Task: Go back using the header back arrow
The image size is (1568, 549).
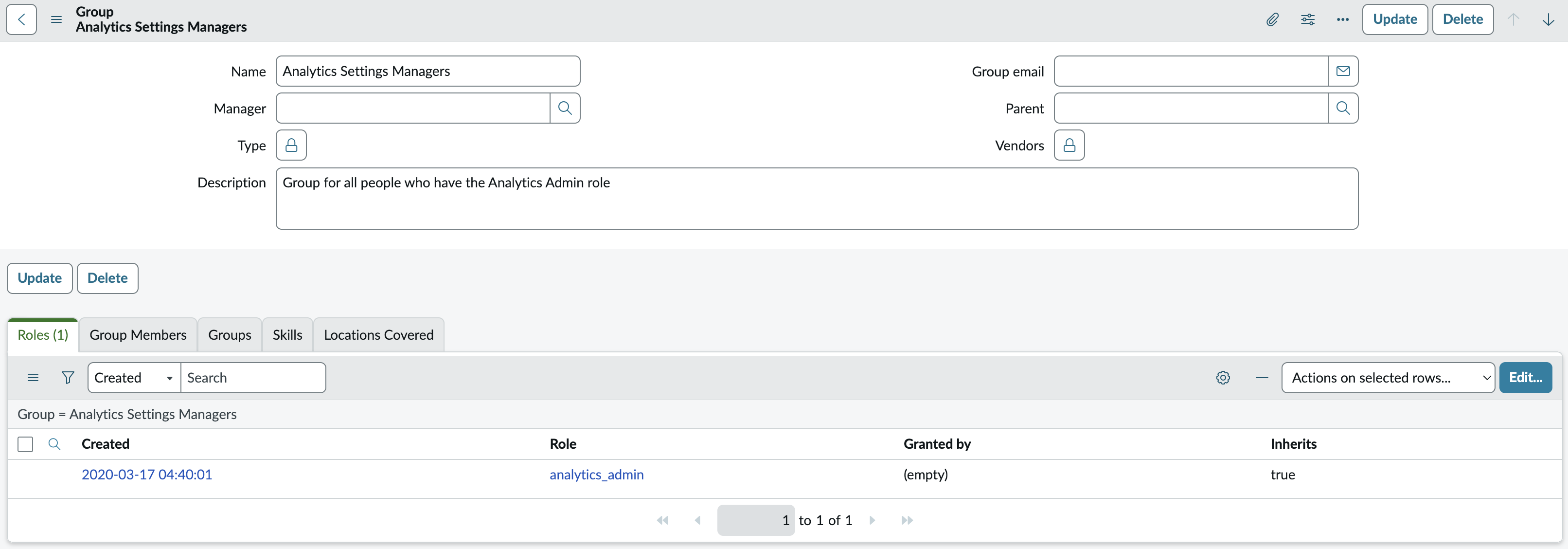Action: coord(21,19)
